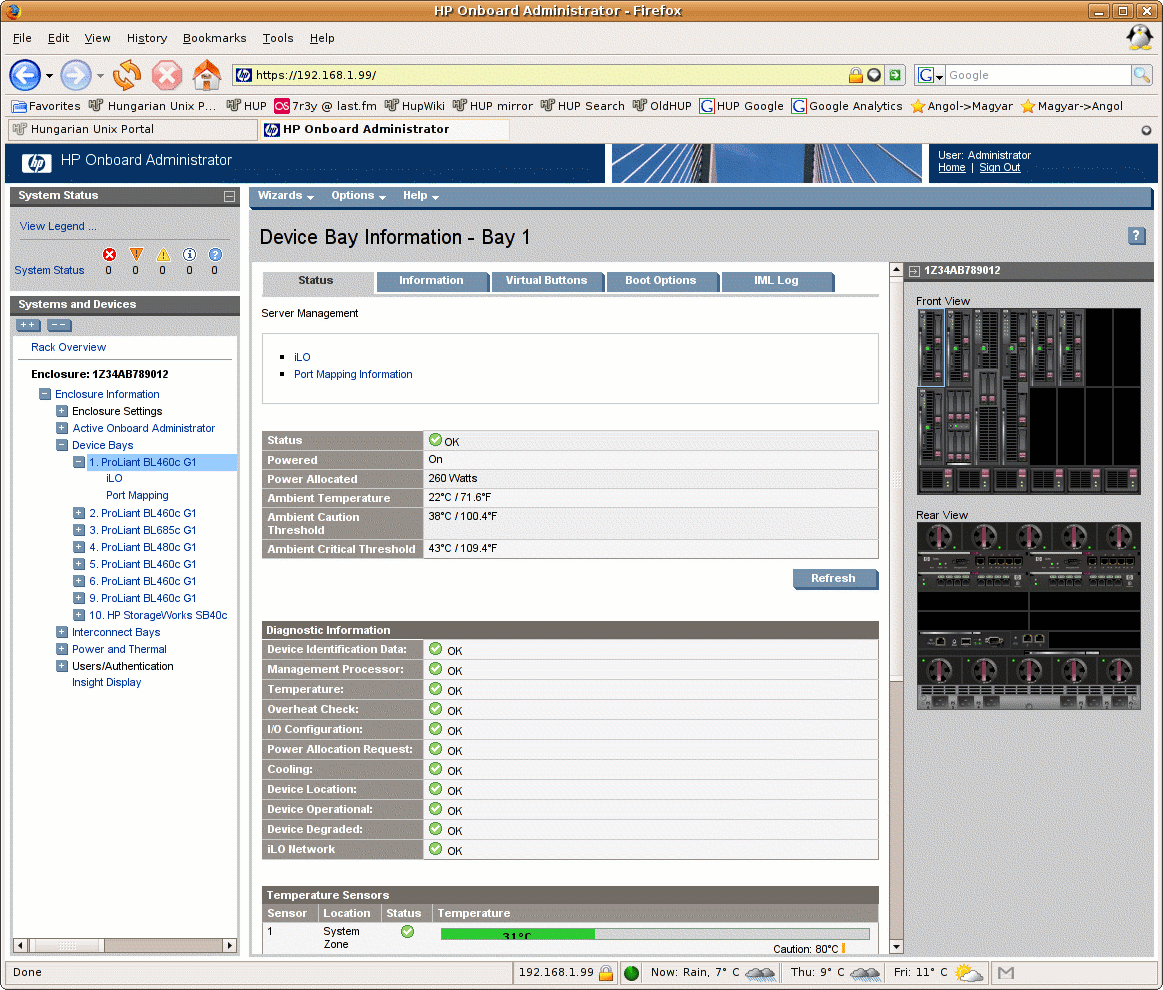Click the URL address field
The height and width of the screenshot is (990, 1163).
549,75
